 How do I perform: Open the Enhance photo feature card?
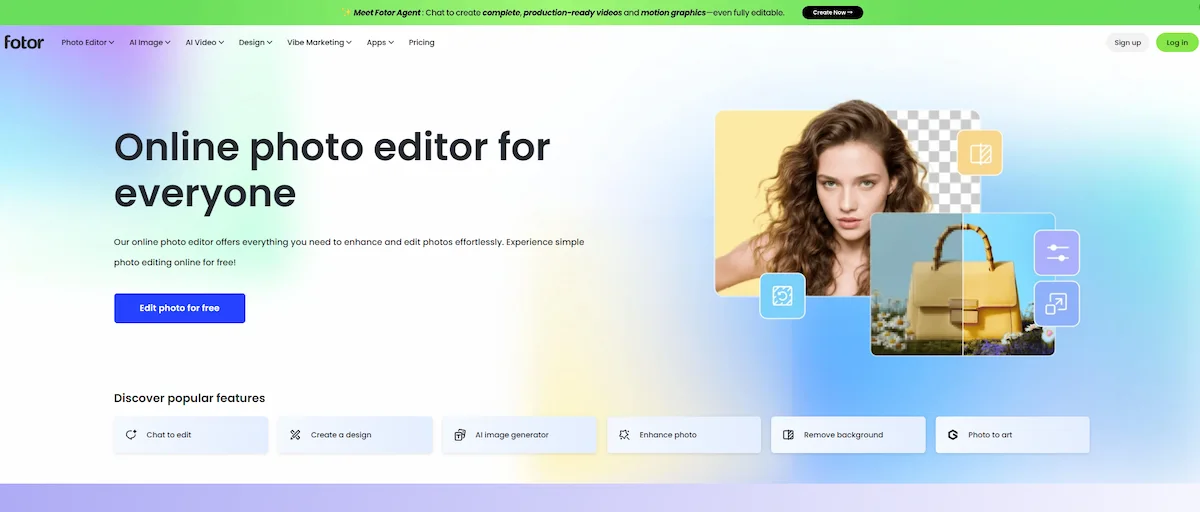click(684, 435)
